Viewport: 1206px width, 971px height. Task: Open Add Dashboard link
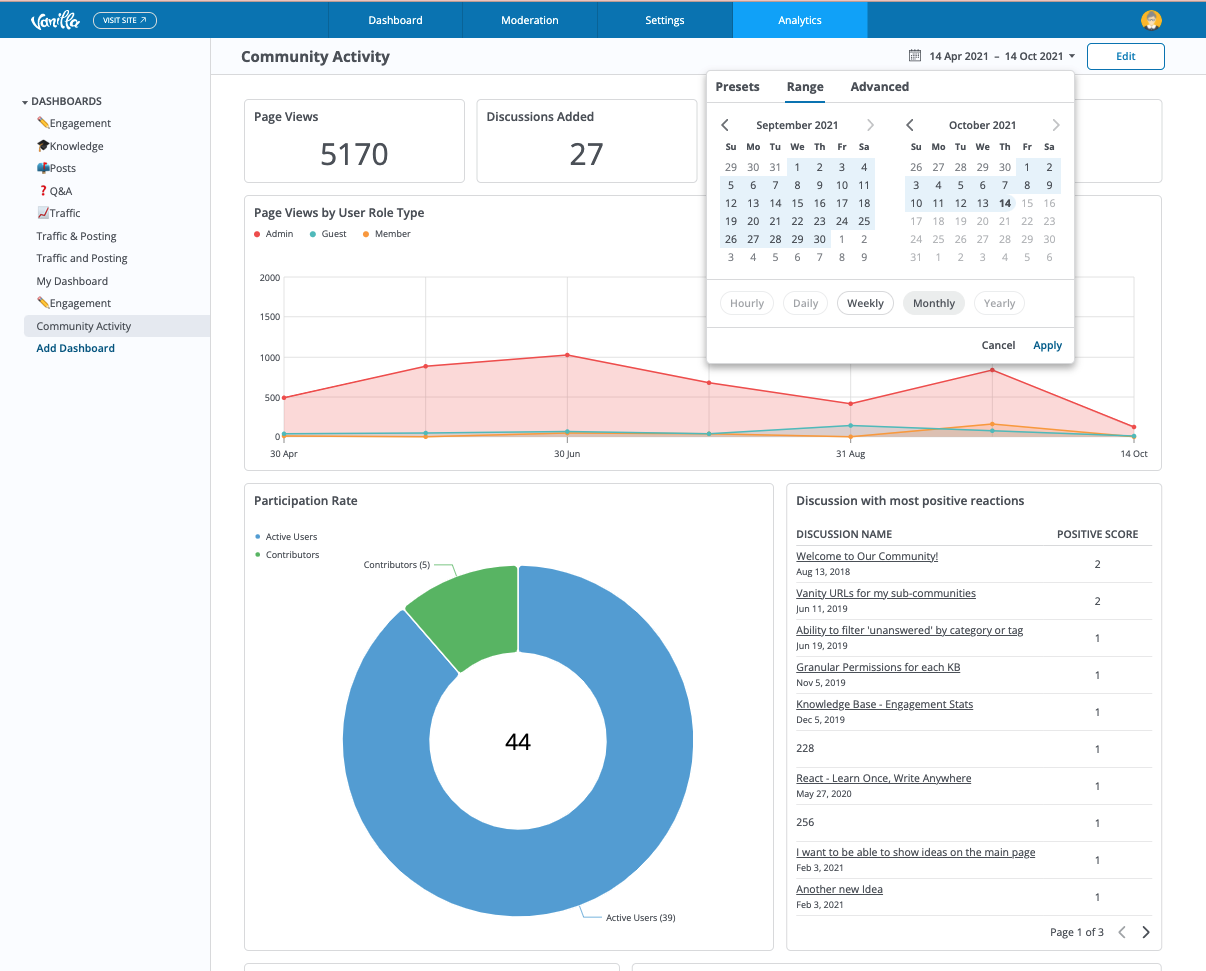76,348
